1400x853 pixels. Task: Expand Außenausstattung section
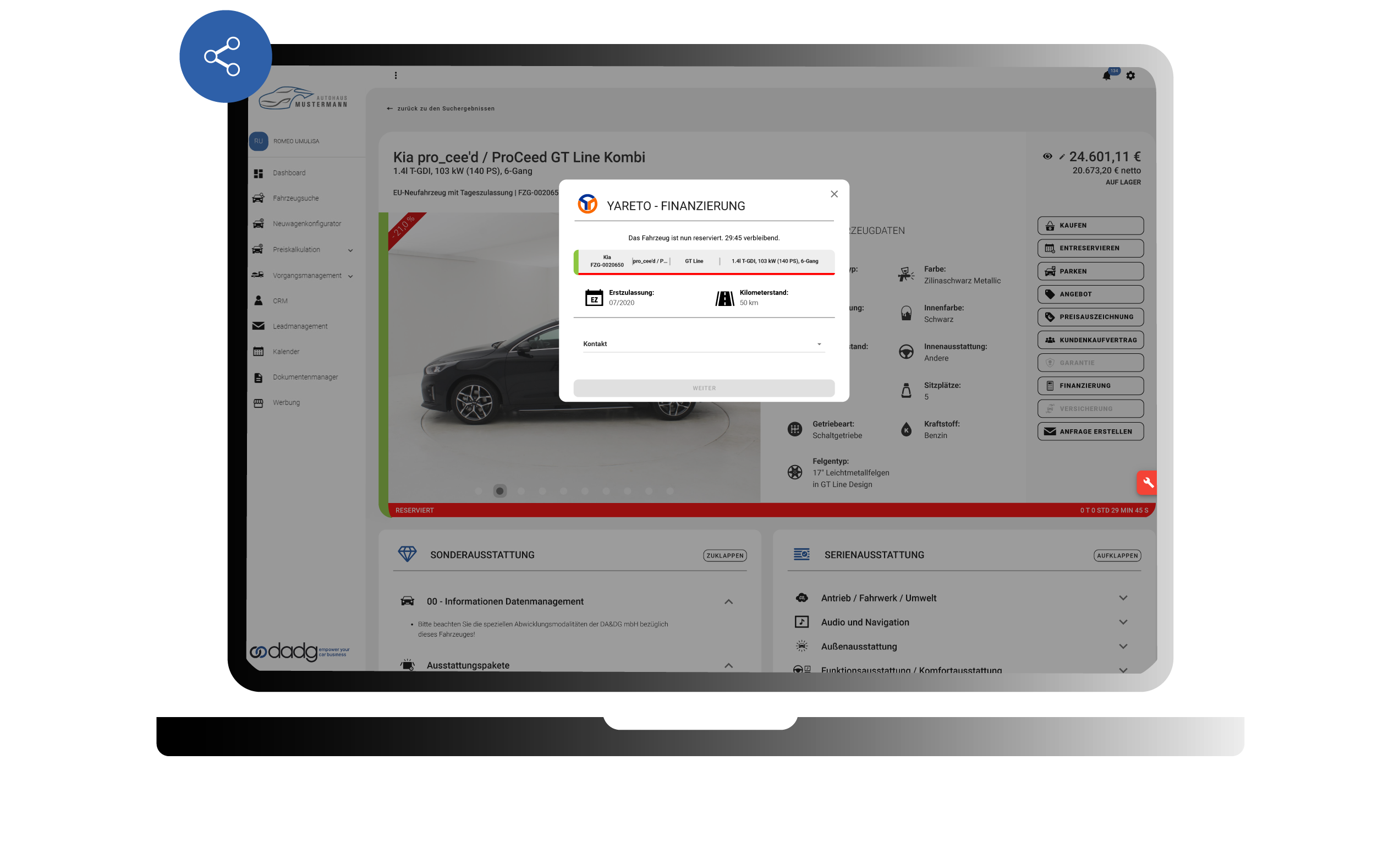click(x=1123, y=647)
